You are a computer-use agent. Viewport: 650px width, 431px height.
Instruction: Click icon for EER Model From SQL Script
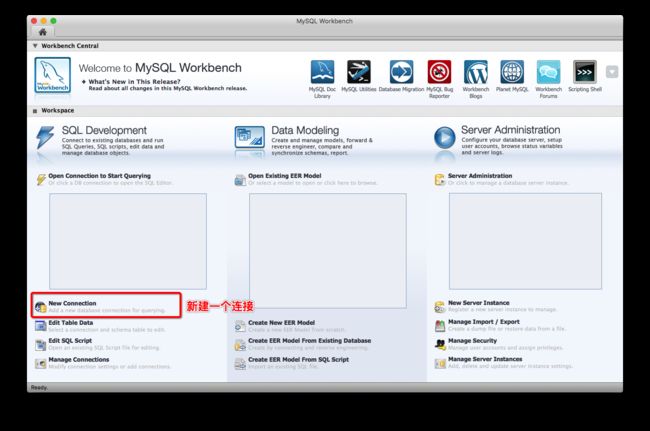point(240,364)
